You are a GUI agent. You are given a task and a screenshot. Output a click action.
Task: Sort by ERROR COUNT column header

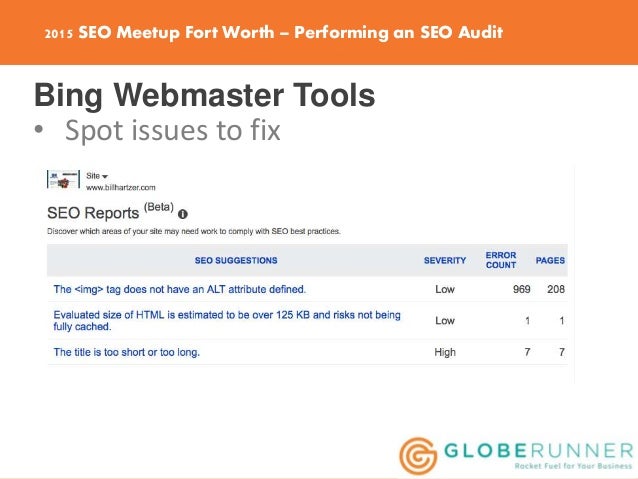500,260
